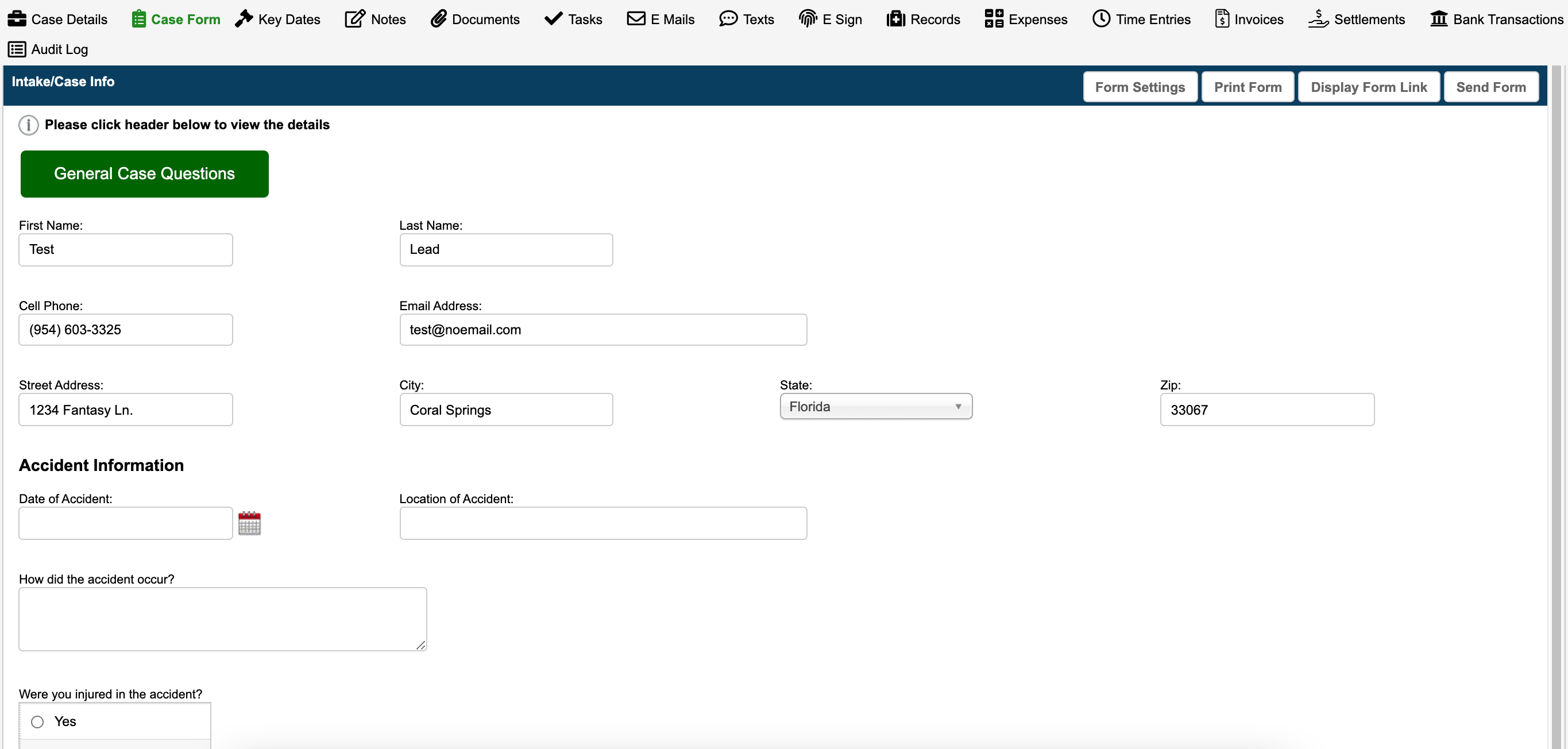Click inside the Location of Accident field
1568x749 pixels.
(x=603, y=523)
